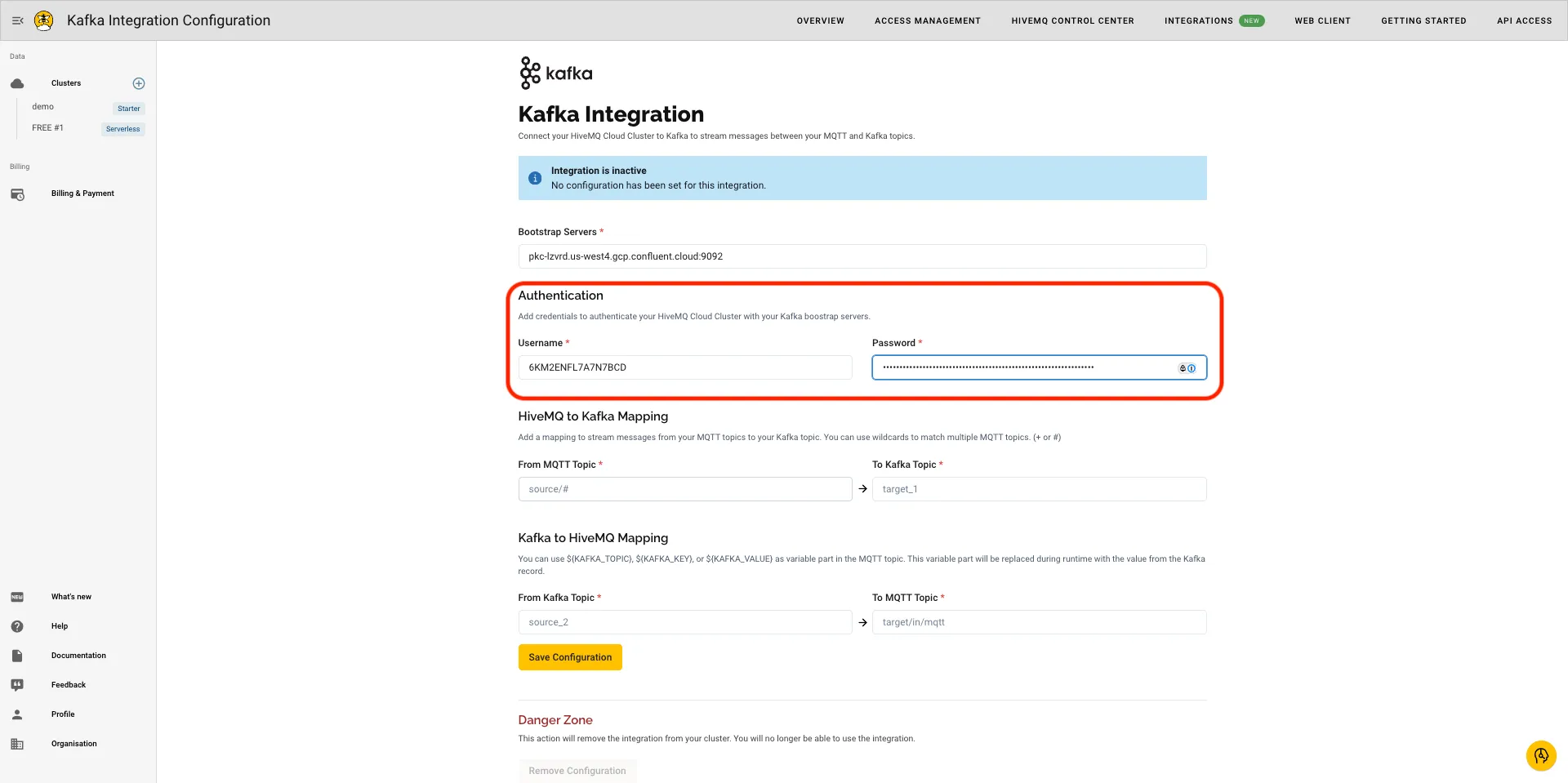Go to Access Management tab
Screen dimensions: 1568x783
(928, 20)
